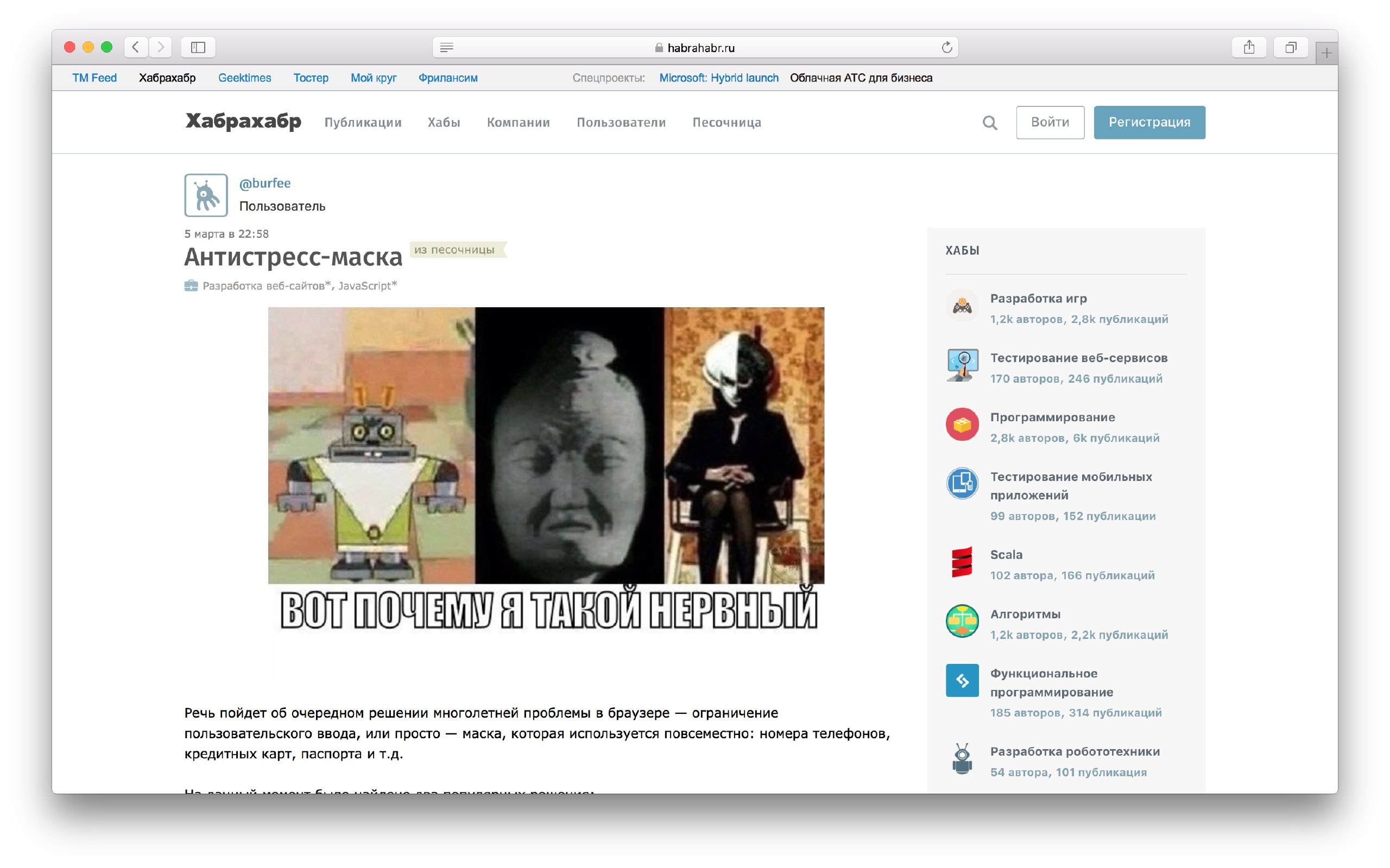The height and width of the screenshot is (868, 1390).
Task: Click the Войти button
Action: (x=1050, y=122)
